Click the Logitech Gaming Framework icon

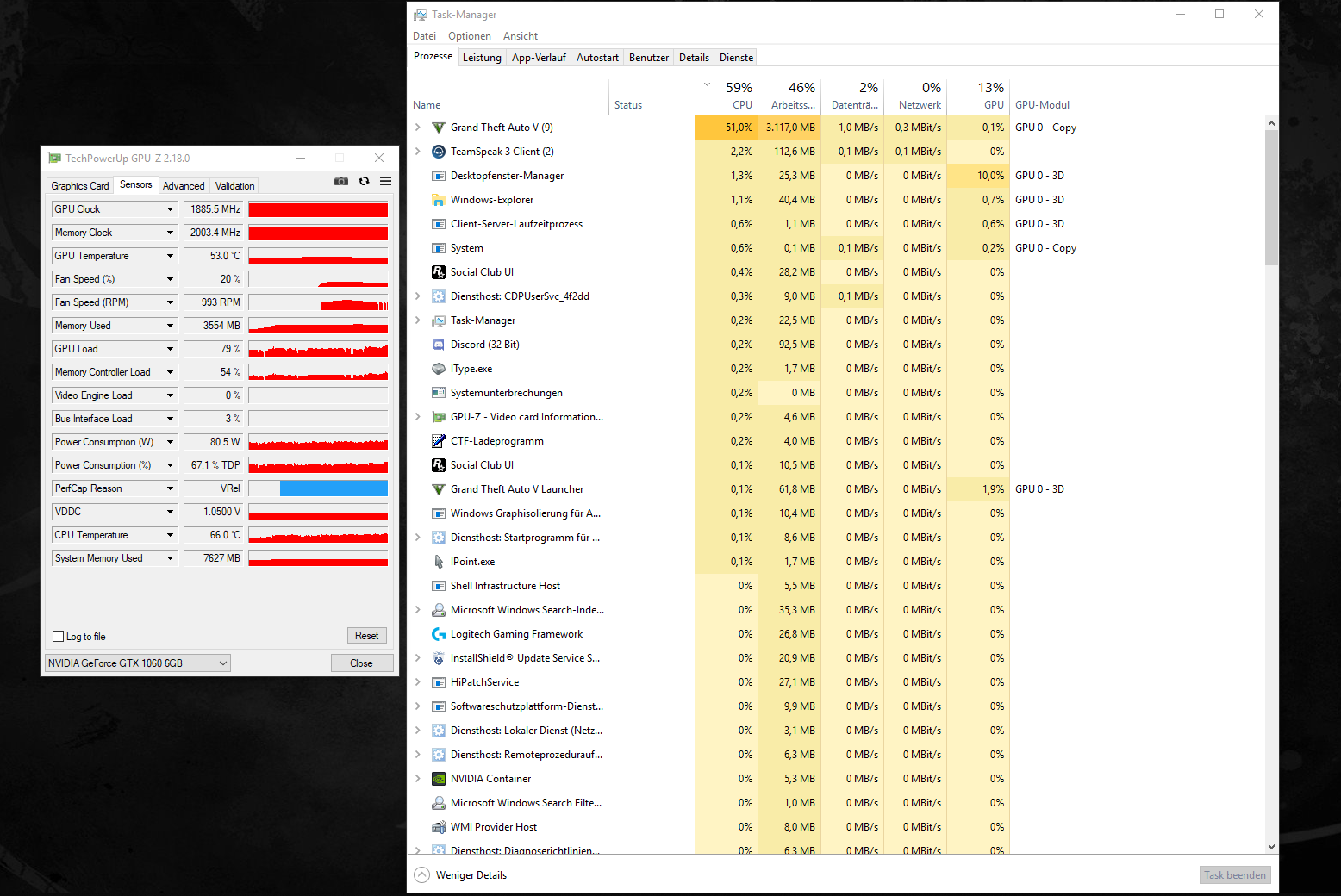pos(438,634)
